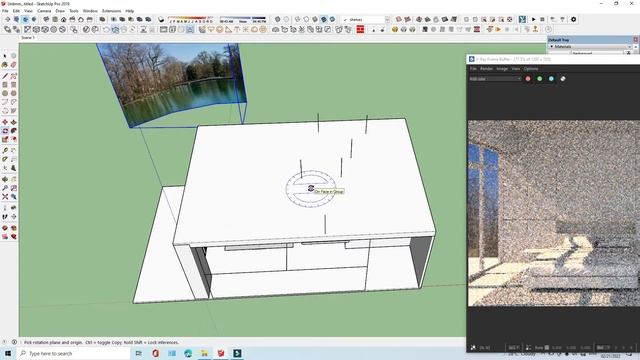
Task: Adjust the month shadow date slider
Action: point(191,19)
